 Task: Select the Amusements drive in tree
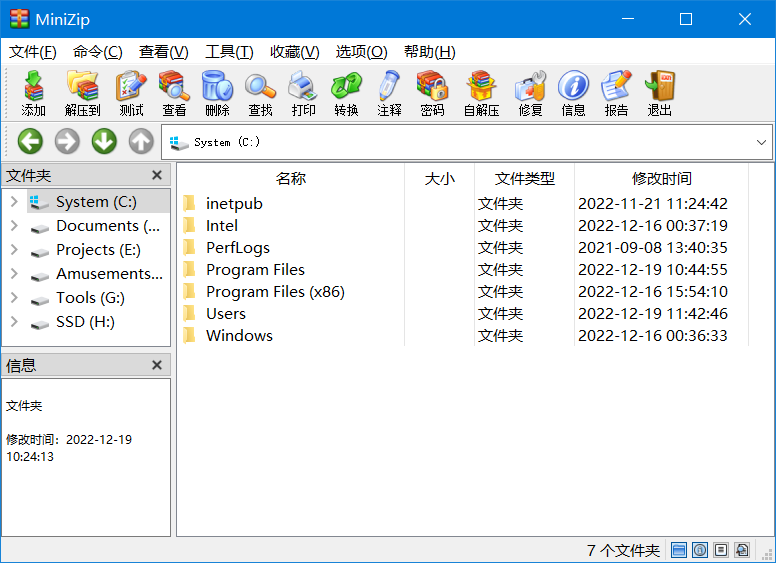tap(96, 274)
